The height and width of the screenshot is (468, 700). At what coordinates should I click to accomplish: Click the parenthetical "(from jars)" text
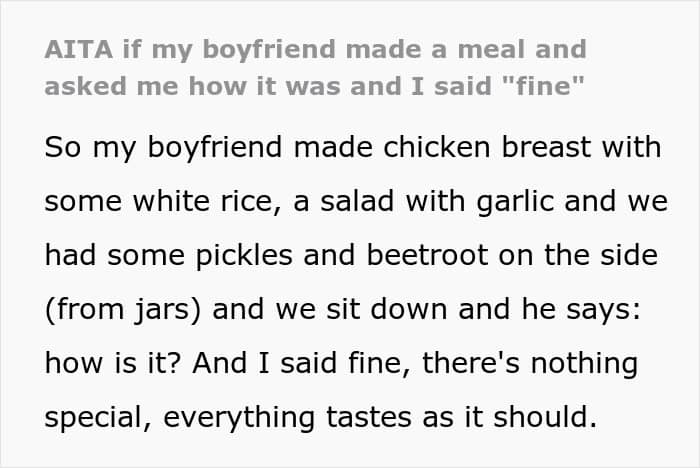tap(123, 309)
